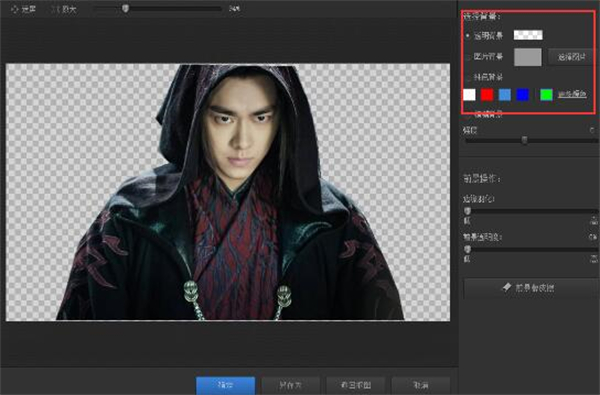The width and height of the screenshot is (600, 395).
Task: Select the transparent background radio option
Action: coord(468,36)
